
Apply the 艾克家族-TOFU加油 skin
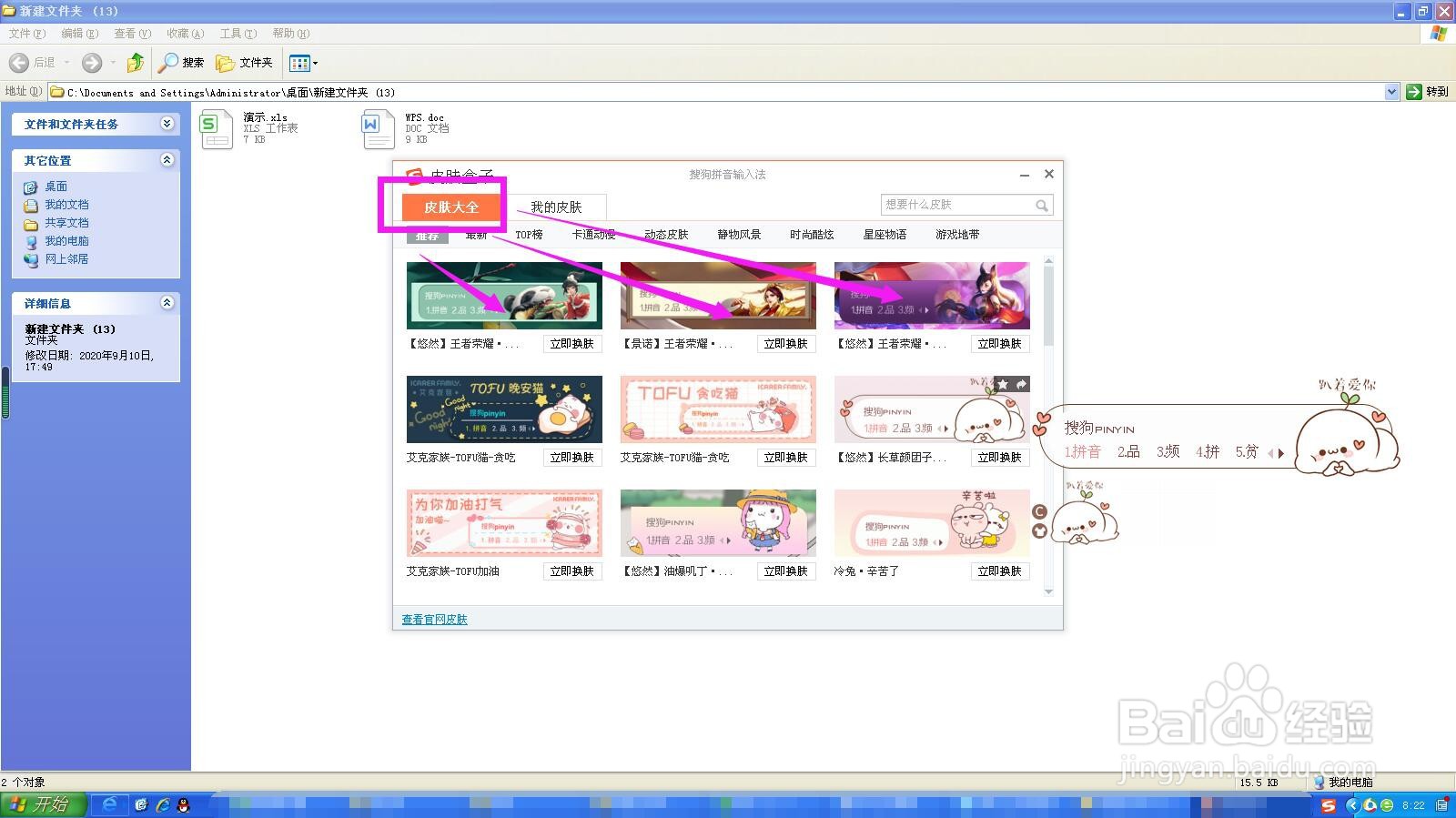[x=572, y=571]
